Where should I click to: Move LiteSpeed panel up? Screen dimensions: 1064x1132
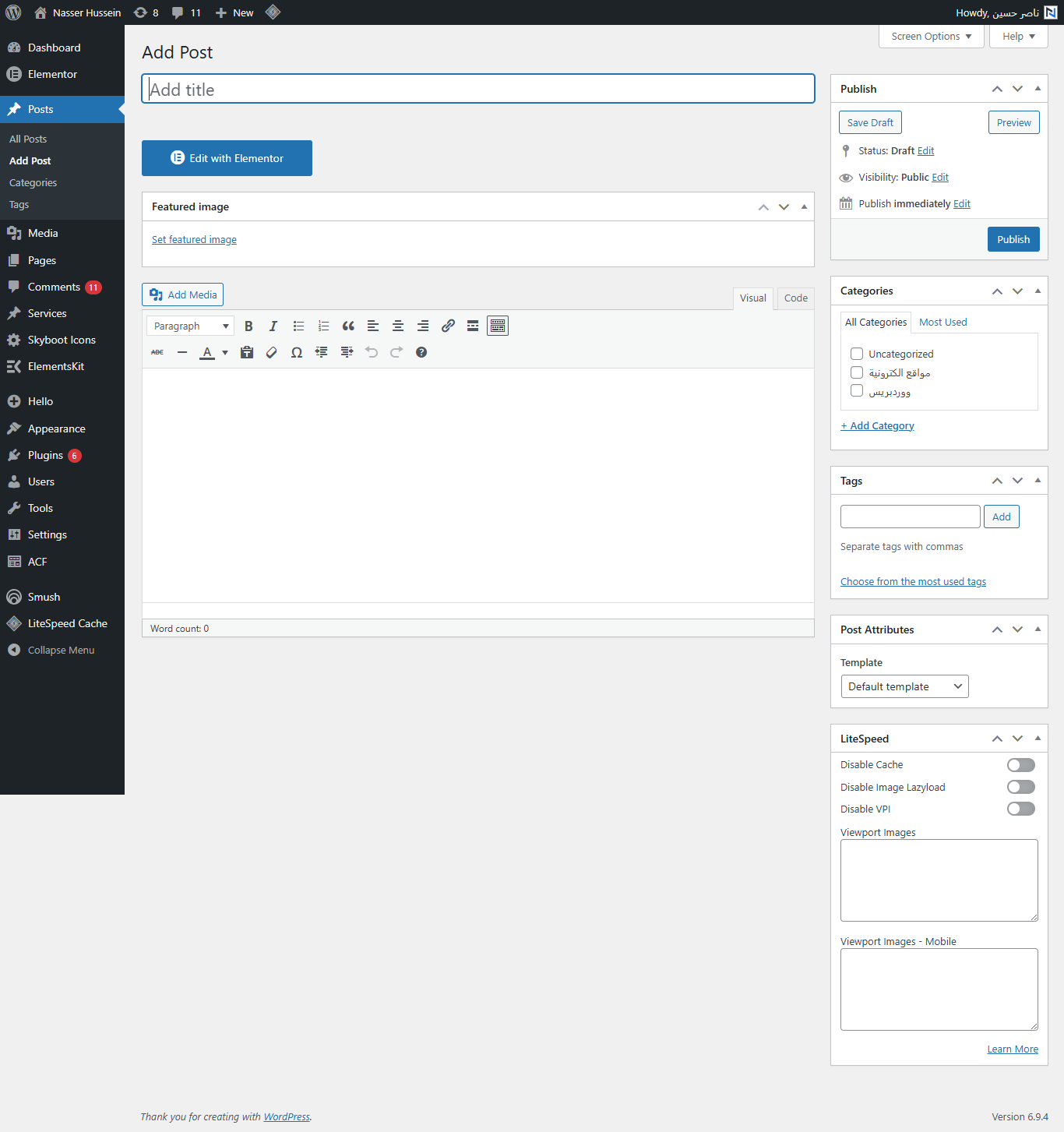[x=997, y=739]
